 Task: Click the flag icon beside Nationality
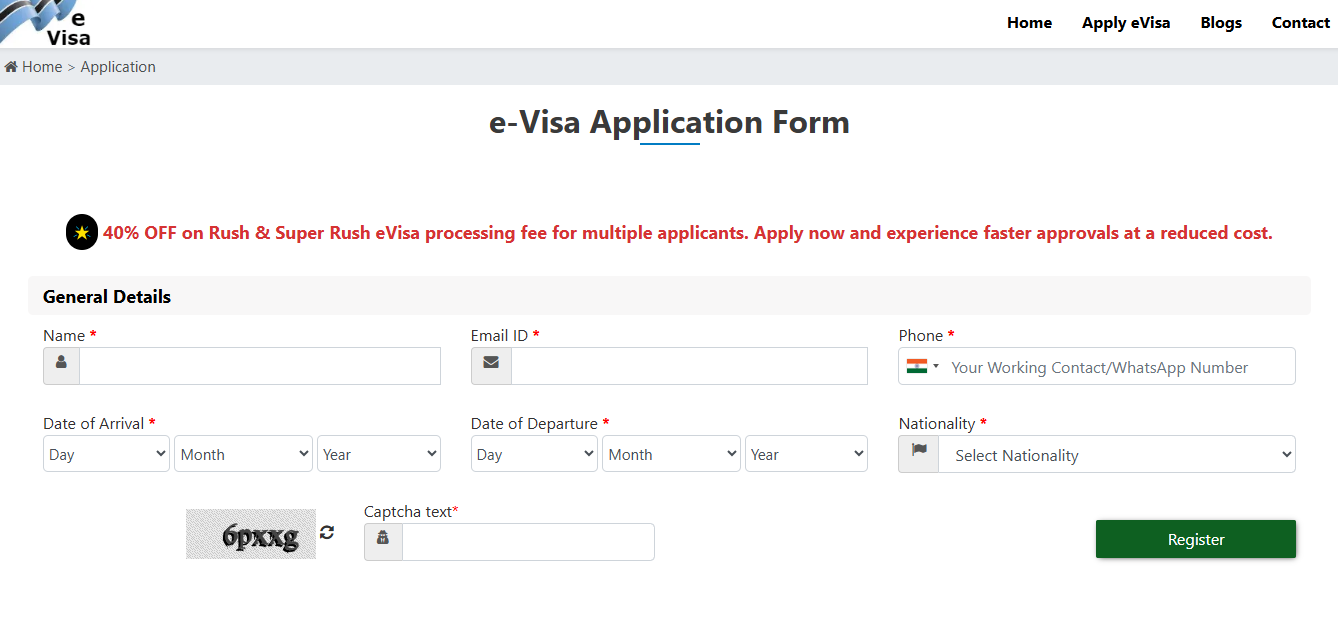coord(919,454)
